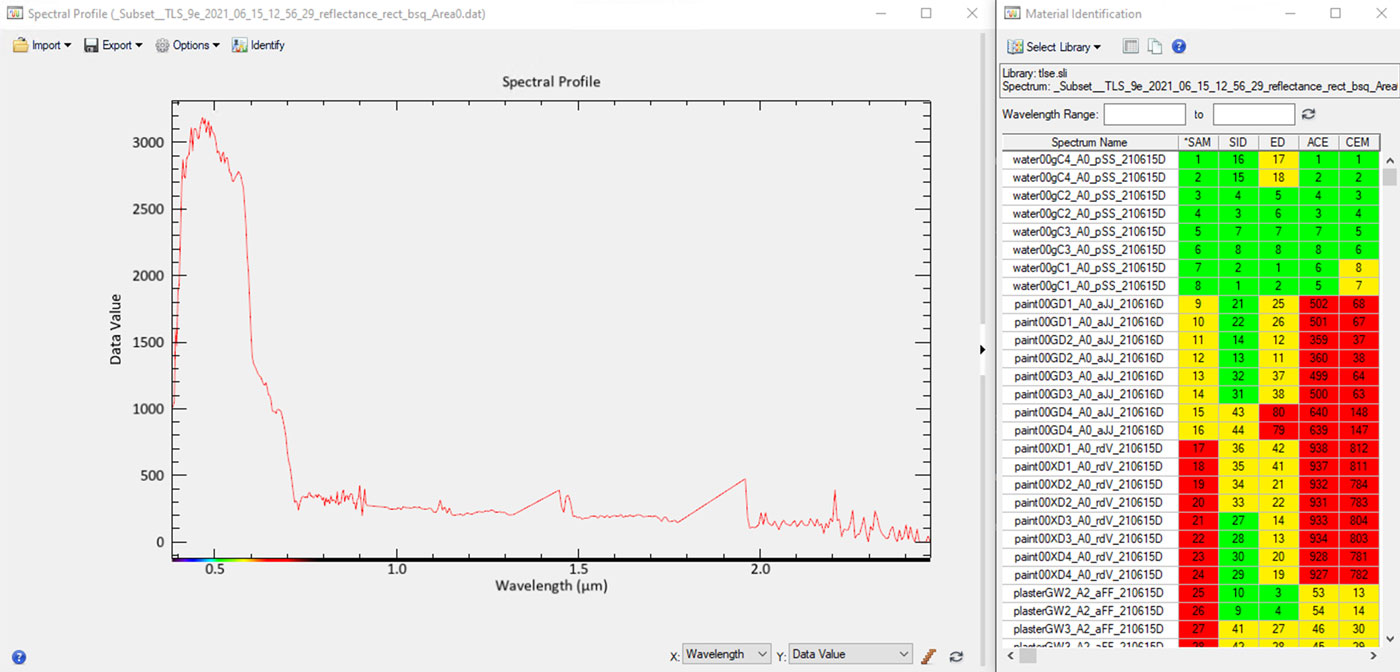Open the Y axis Data Value dropdown

pyautogui.click(x=850, y=654)
